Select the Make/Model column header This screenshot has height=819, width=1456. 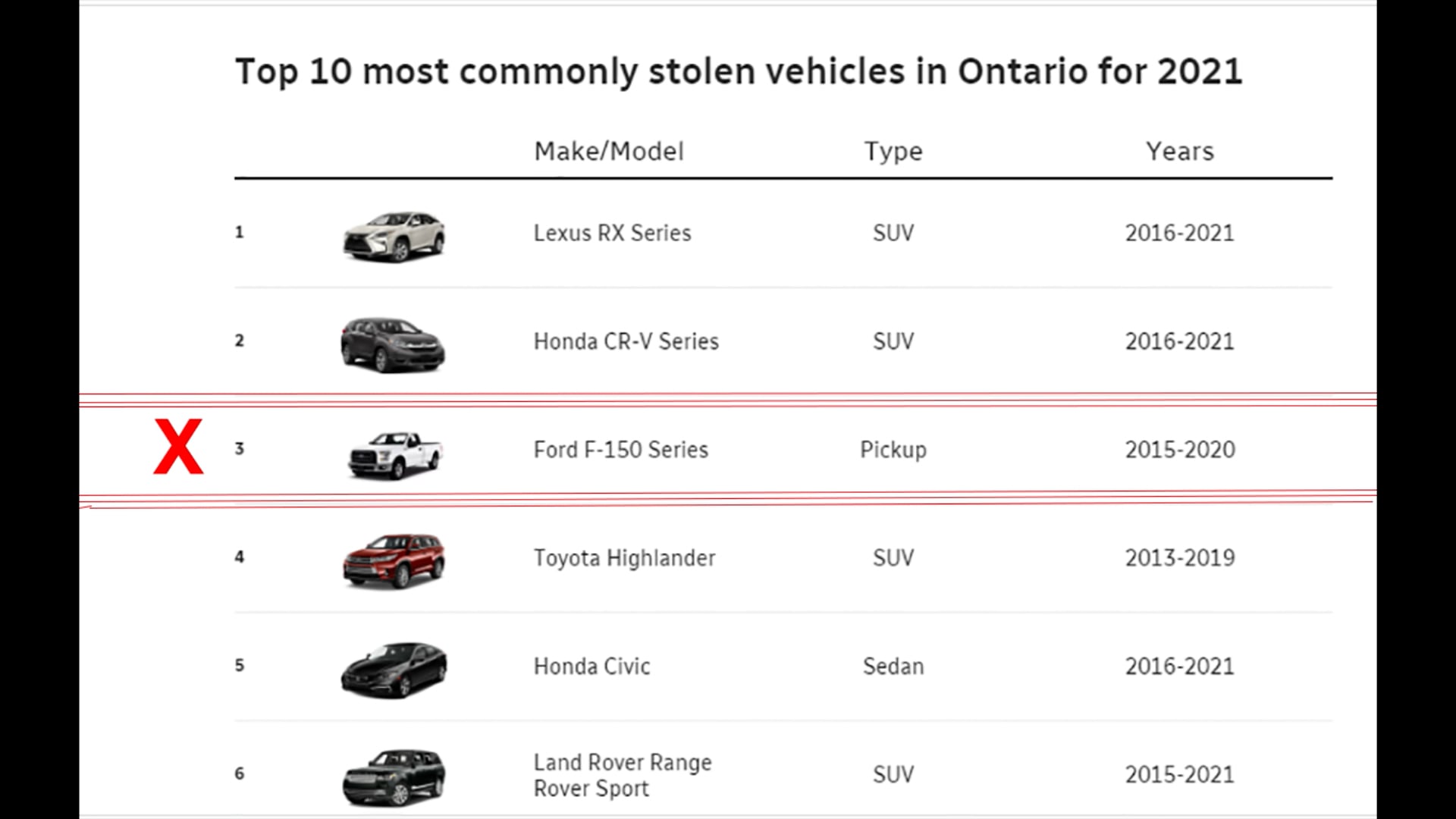click(609, 152)
